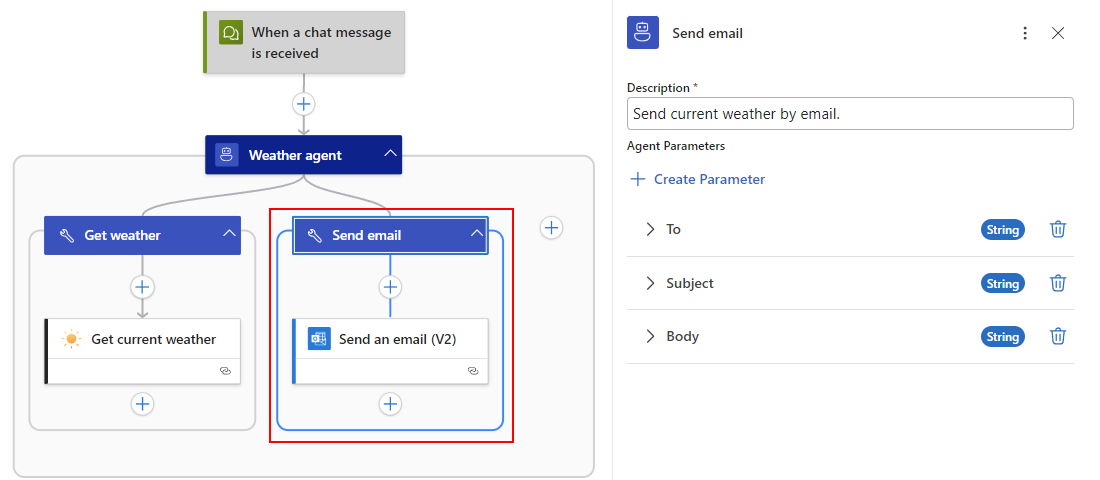Close the Send email panel
Viewport: 1100px width, 480px height.
(1058, 33)
